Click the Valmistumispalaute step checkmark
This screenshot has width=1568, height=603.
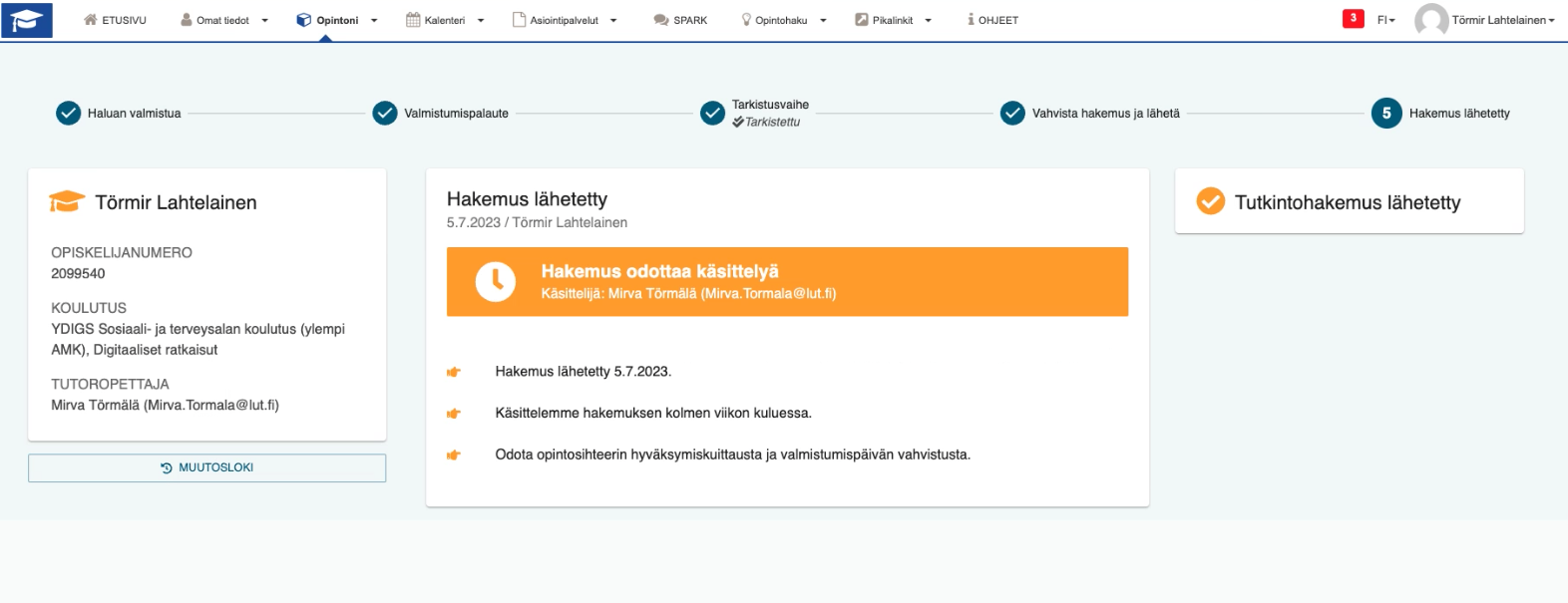[x=385, y=113]
